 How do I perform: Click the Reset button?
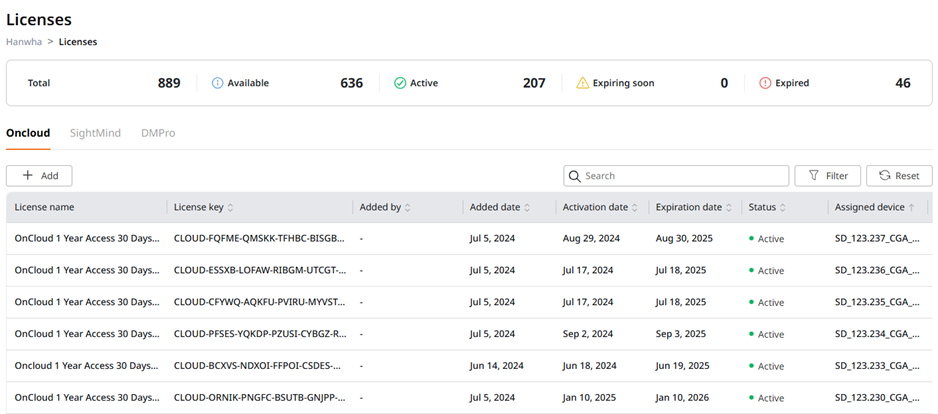(x=899, y=176)
